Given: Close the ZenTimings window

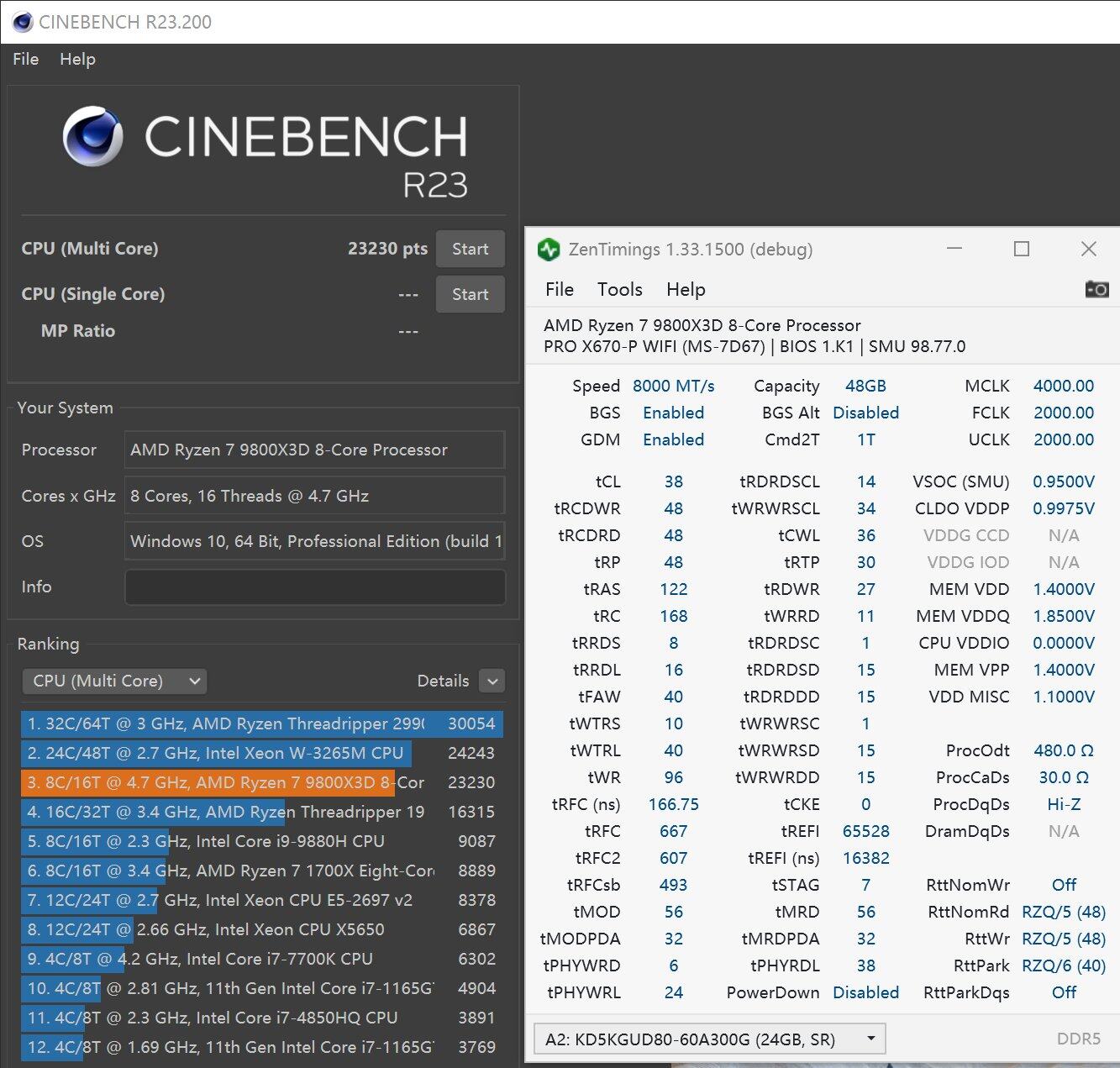Looking at the screenshot, I should tap(1089, 249).
